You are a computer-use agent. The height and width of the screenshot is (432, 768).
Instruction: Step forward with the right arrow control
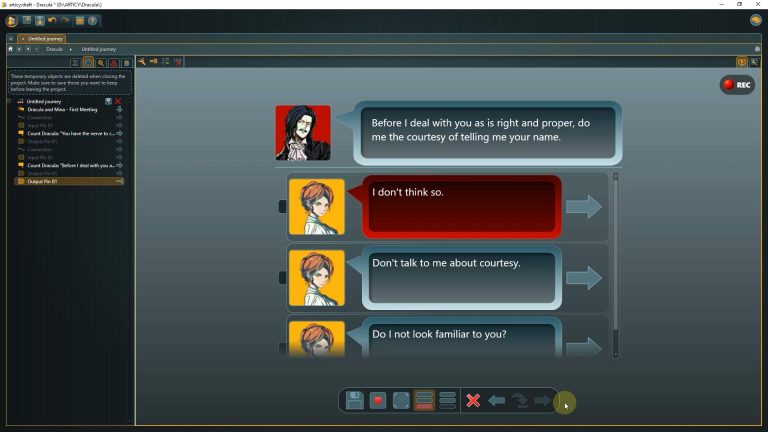[x=542, y=401]
